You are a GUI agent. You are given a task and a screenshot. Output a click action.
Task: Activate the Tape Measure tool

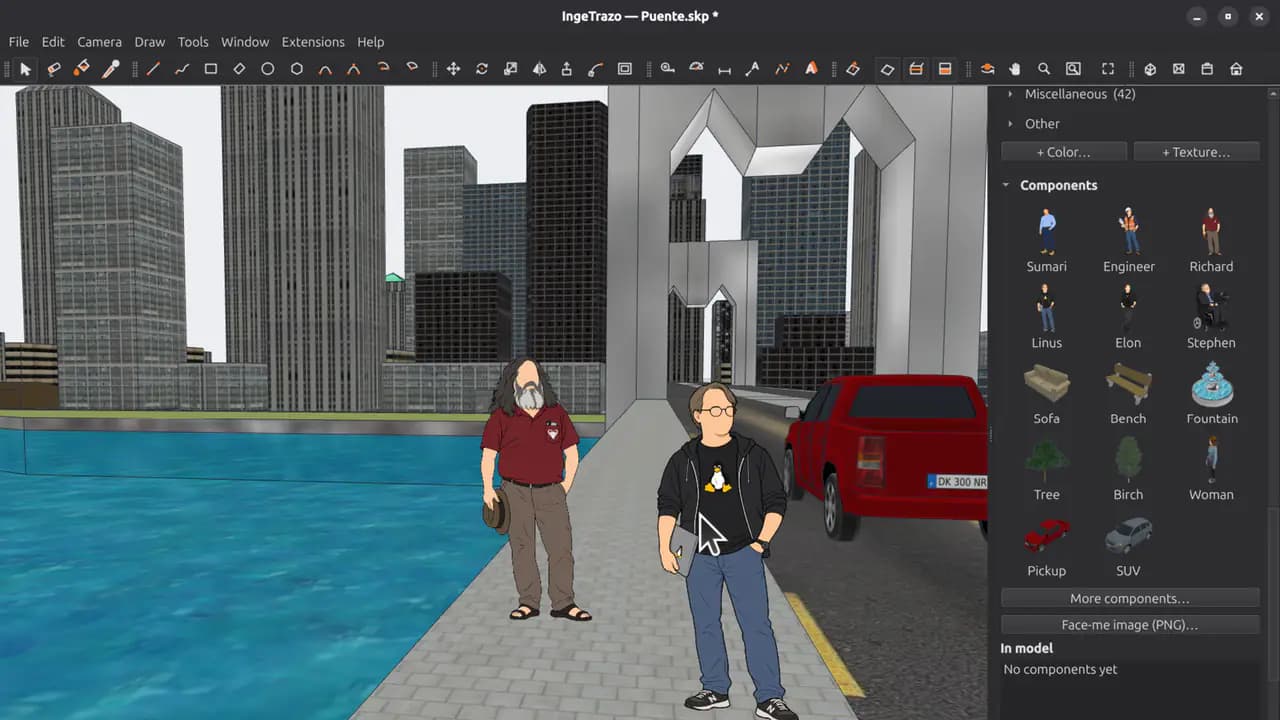[667, 69]
